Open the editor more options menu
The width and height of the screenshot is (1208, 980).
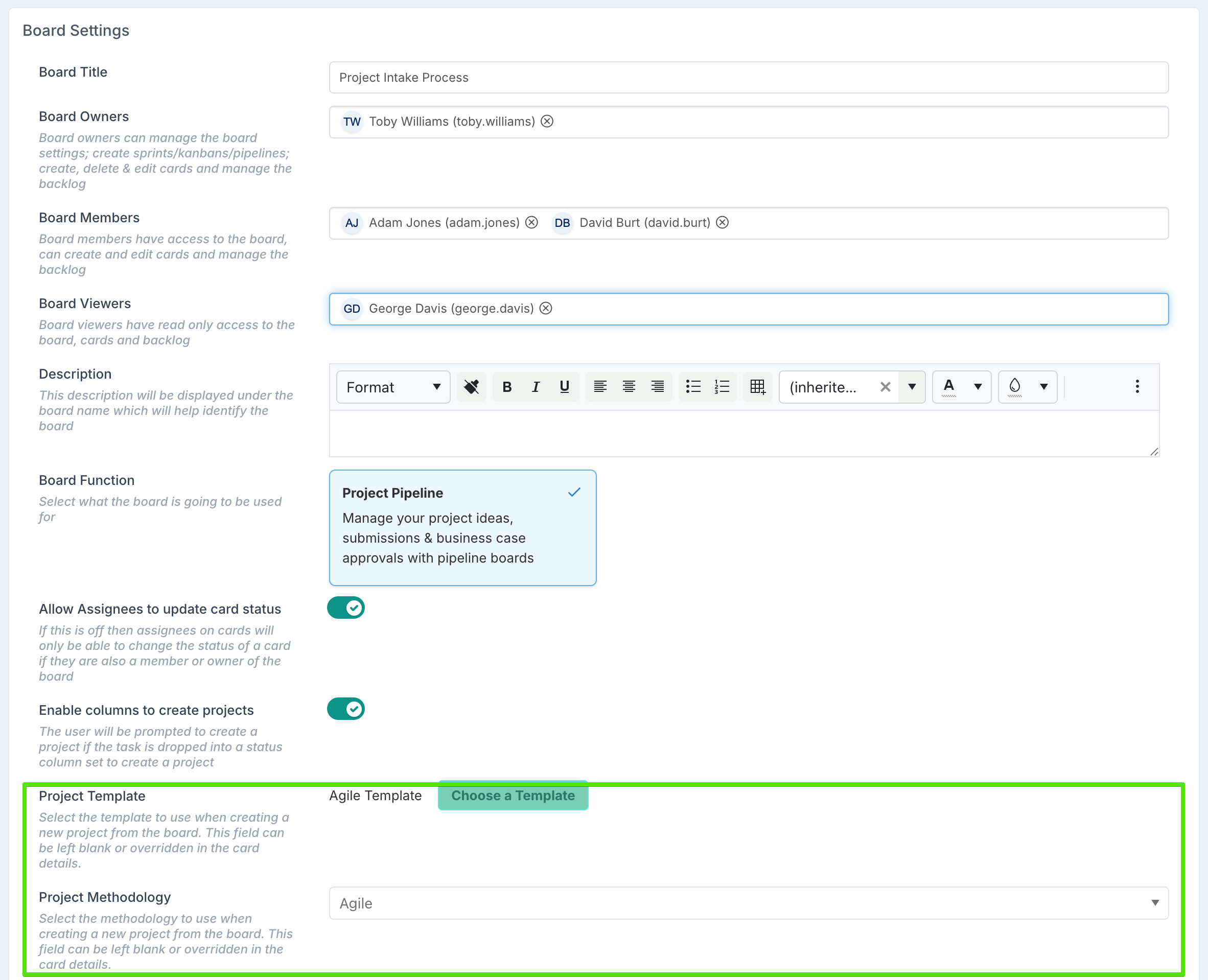click(x=1137, y=387)
